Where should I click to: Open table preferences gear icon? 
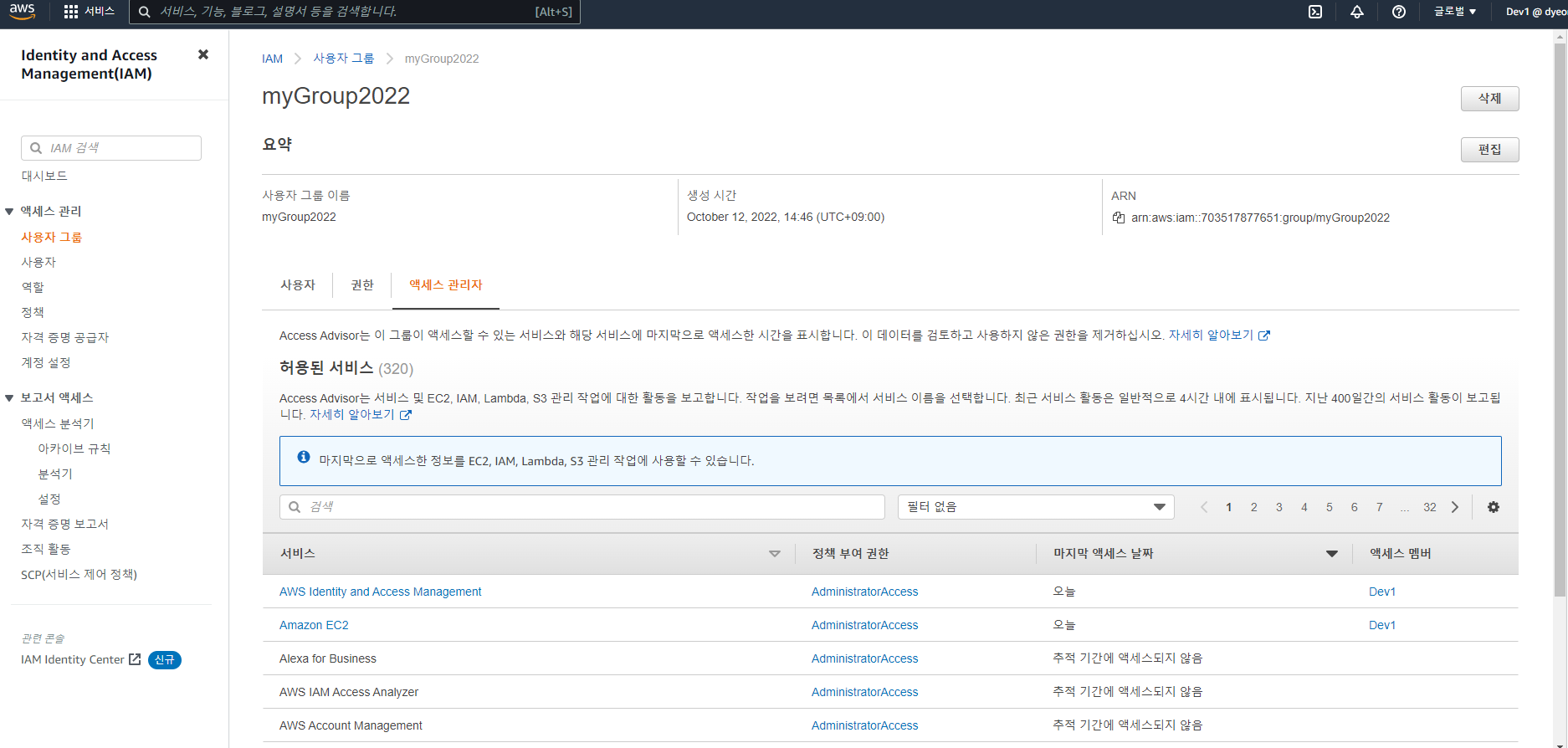coord(1494,507)
